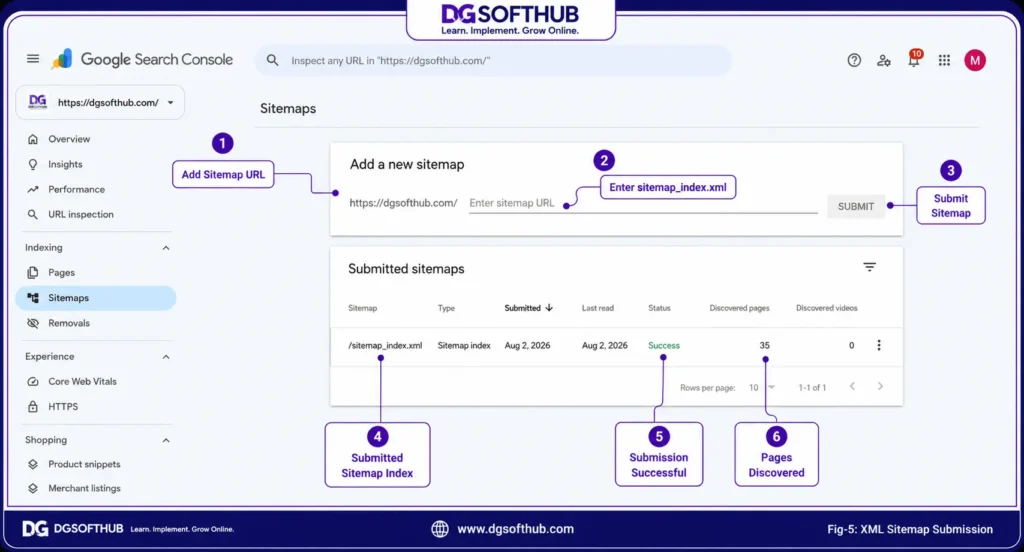
Task: Click the 1-1 of 1 pagination text
Action: (x=812, y=387)
